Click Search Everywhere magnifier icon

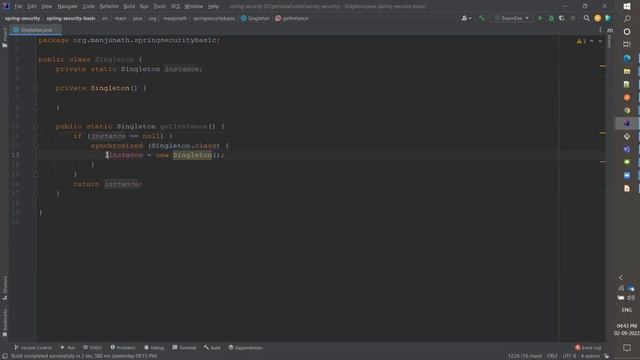coord(587,18)
